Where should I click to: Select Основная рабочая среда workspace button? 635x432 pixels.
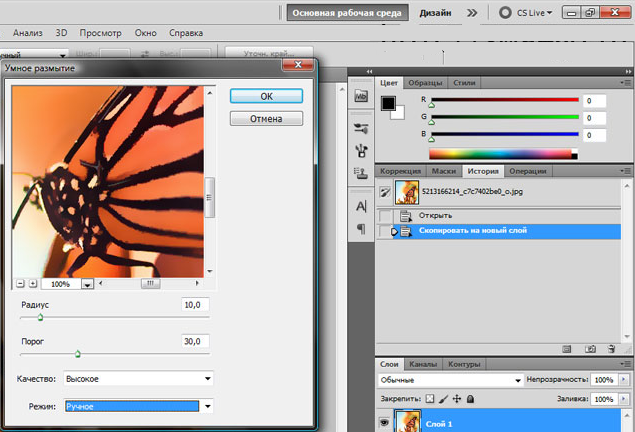[x=347, y=13]
